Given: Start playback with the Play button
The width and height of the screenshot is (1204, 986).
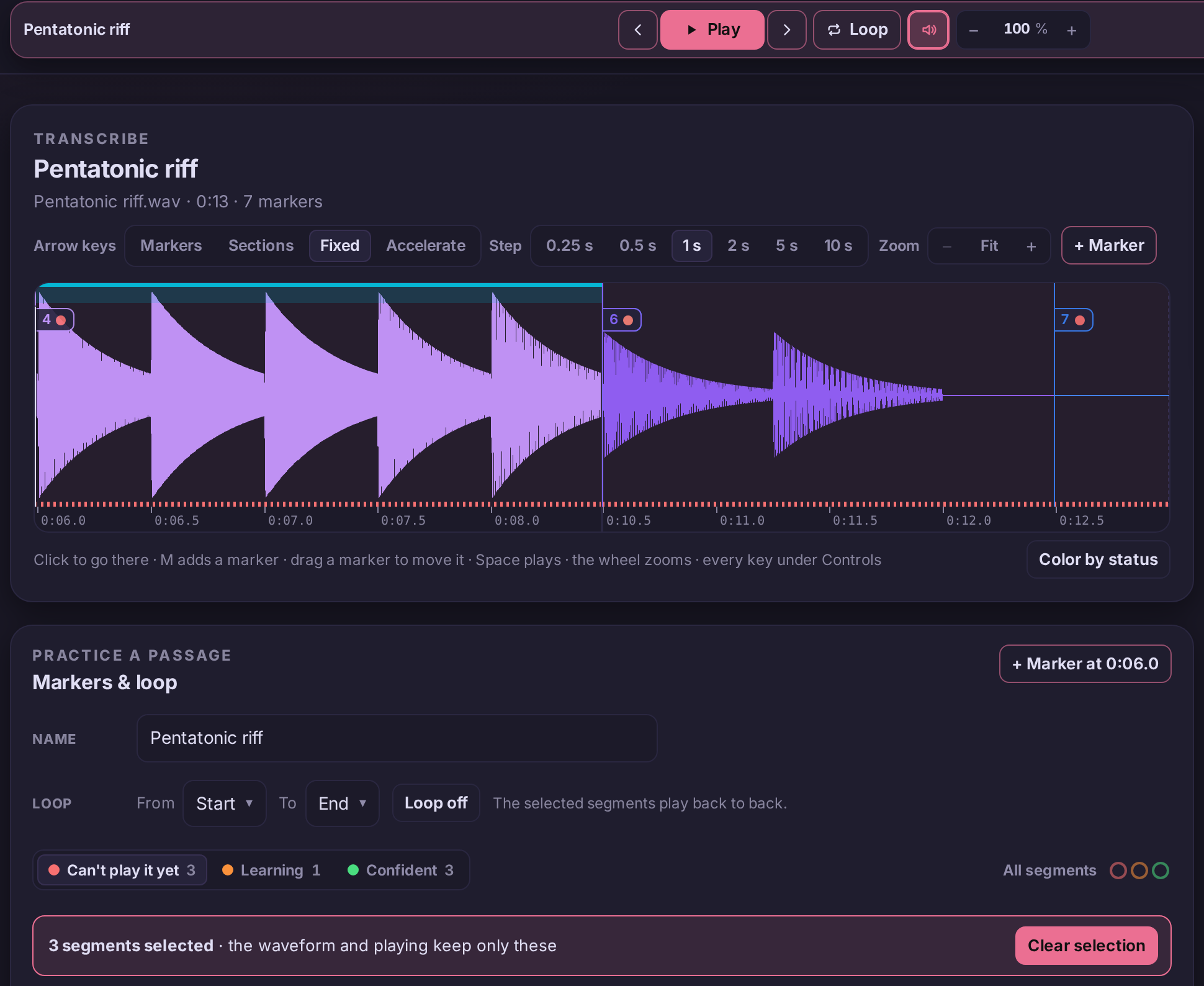Looking at the screenshot, I should [x=712, y=30].
